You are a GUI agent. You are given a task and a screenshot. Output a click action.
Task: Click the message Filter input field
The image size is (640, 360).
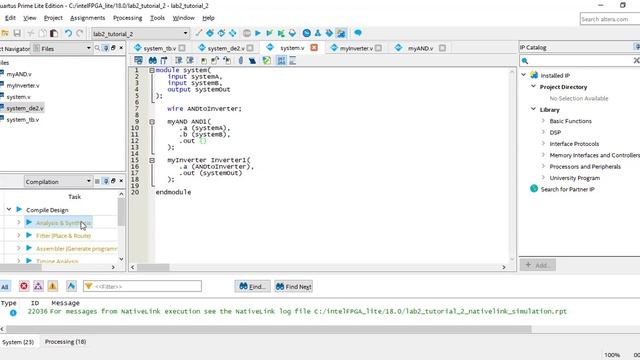pos(142,286)
